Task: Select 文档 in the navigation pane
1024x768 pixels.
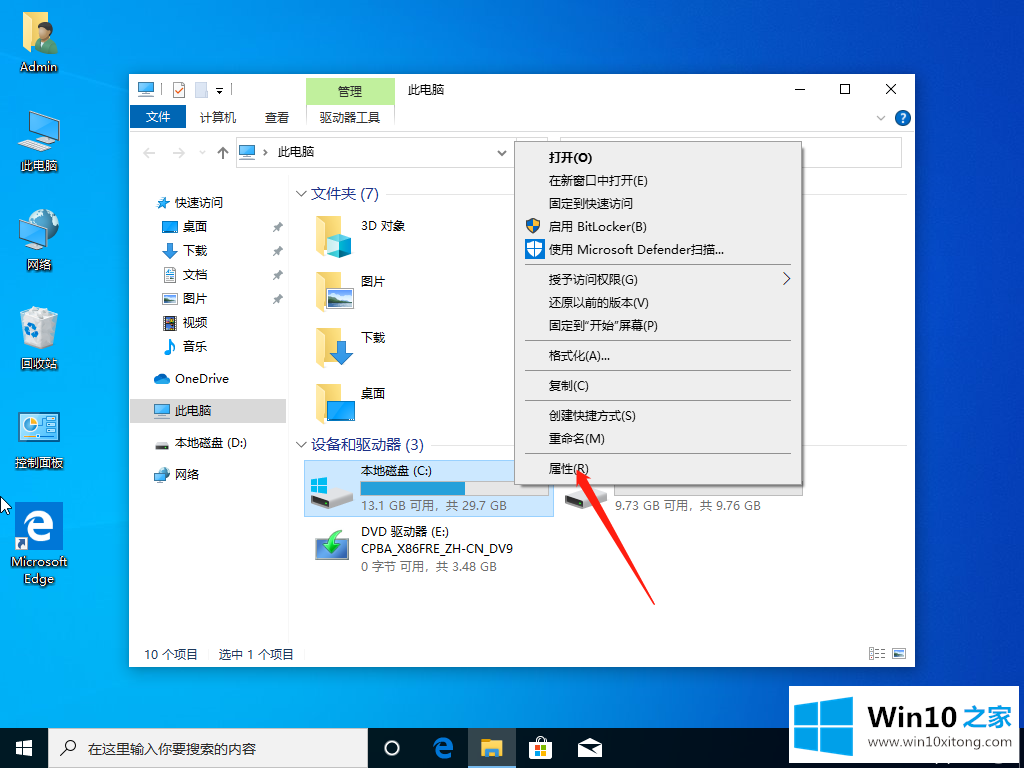Action: pos(195,274)
